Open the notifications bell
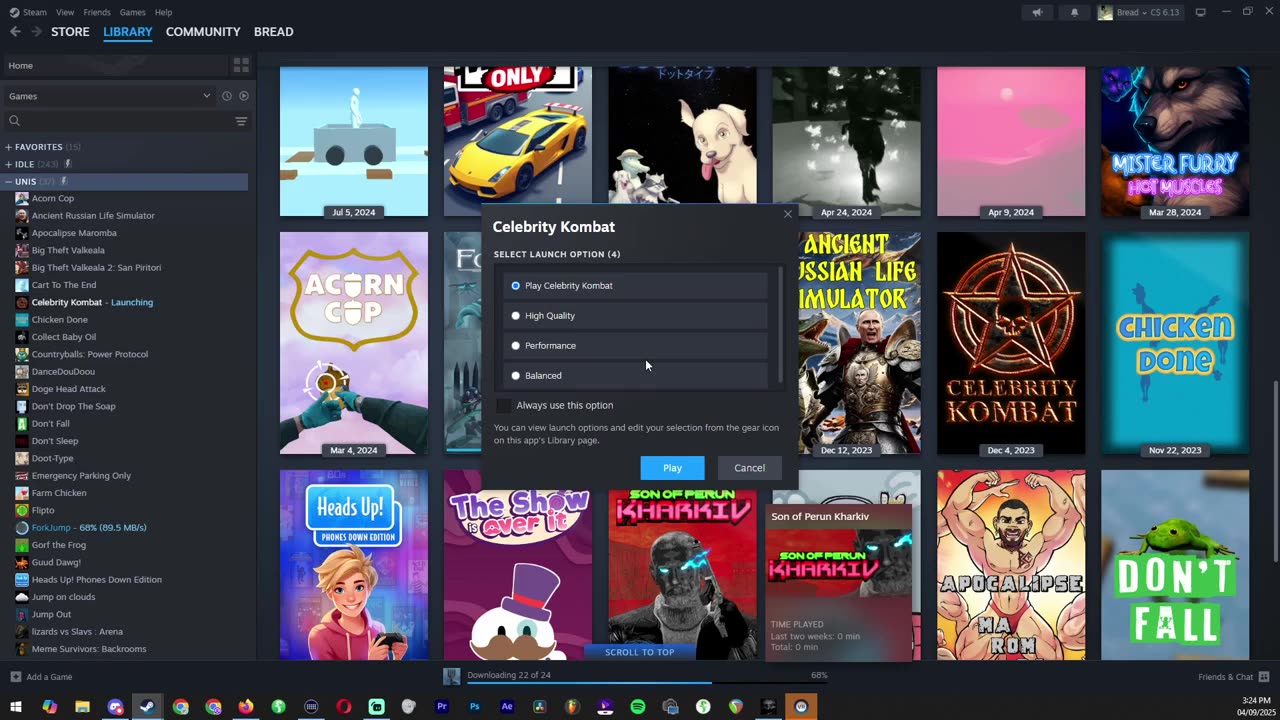This screenshot has height=720, width=1280. click(x=1074, y=12)
